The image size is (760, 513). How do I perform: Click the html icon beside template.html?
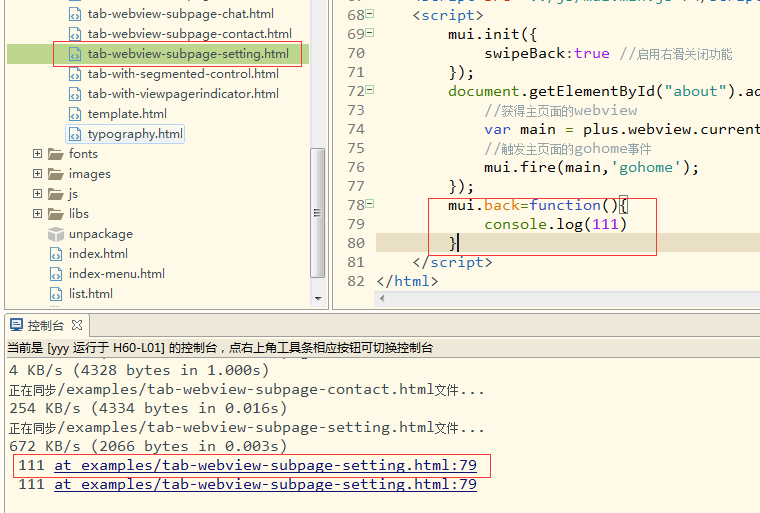(75, 114)
